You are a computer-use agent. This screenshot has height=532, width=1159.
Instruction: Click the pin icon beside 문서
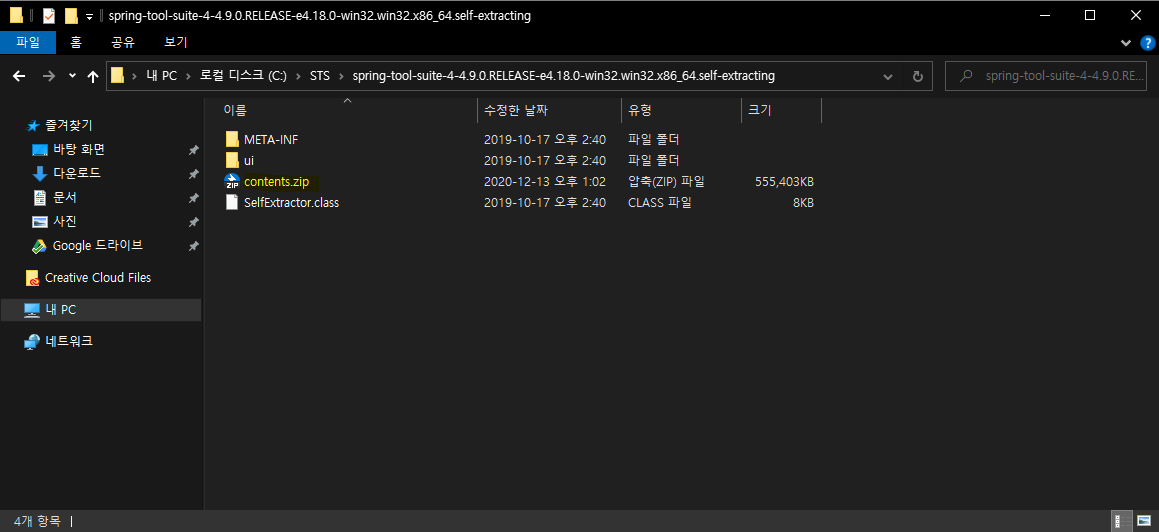tap(193, 198)
